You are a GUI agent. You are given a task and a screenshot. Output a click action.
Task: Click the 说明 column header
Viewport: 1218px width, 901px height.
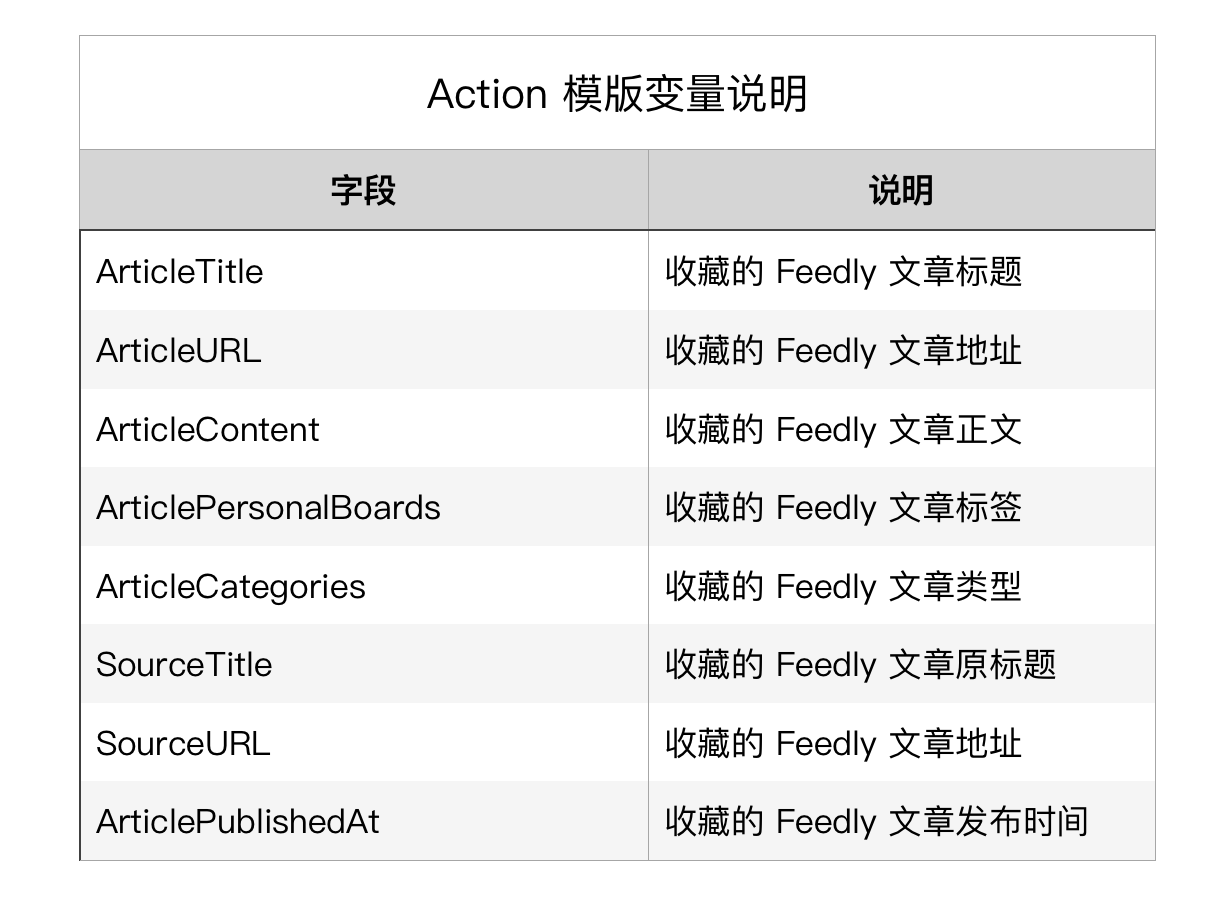[900, 190]
